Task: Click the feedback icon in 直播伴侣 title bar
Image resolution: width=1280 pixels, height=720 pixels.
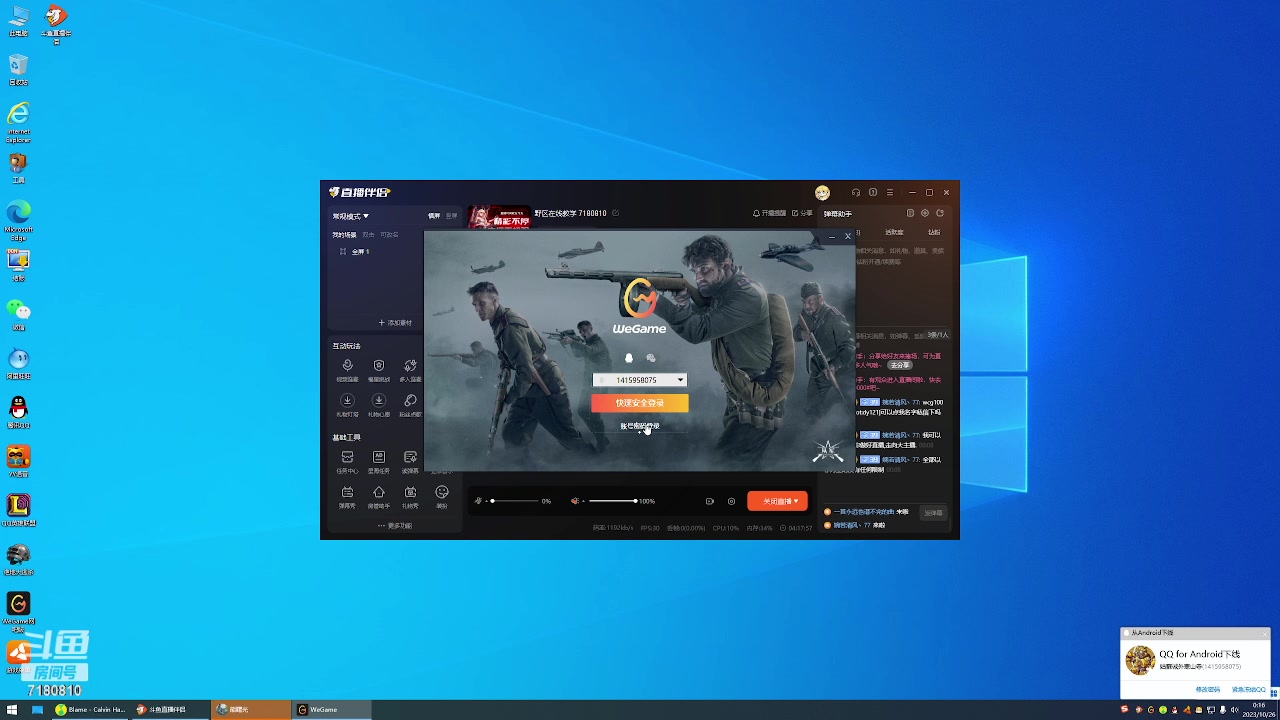Action: coord(873,192)
